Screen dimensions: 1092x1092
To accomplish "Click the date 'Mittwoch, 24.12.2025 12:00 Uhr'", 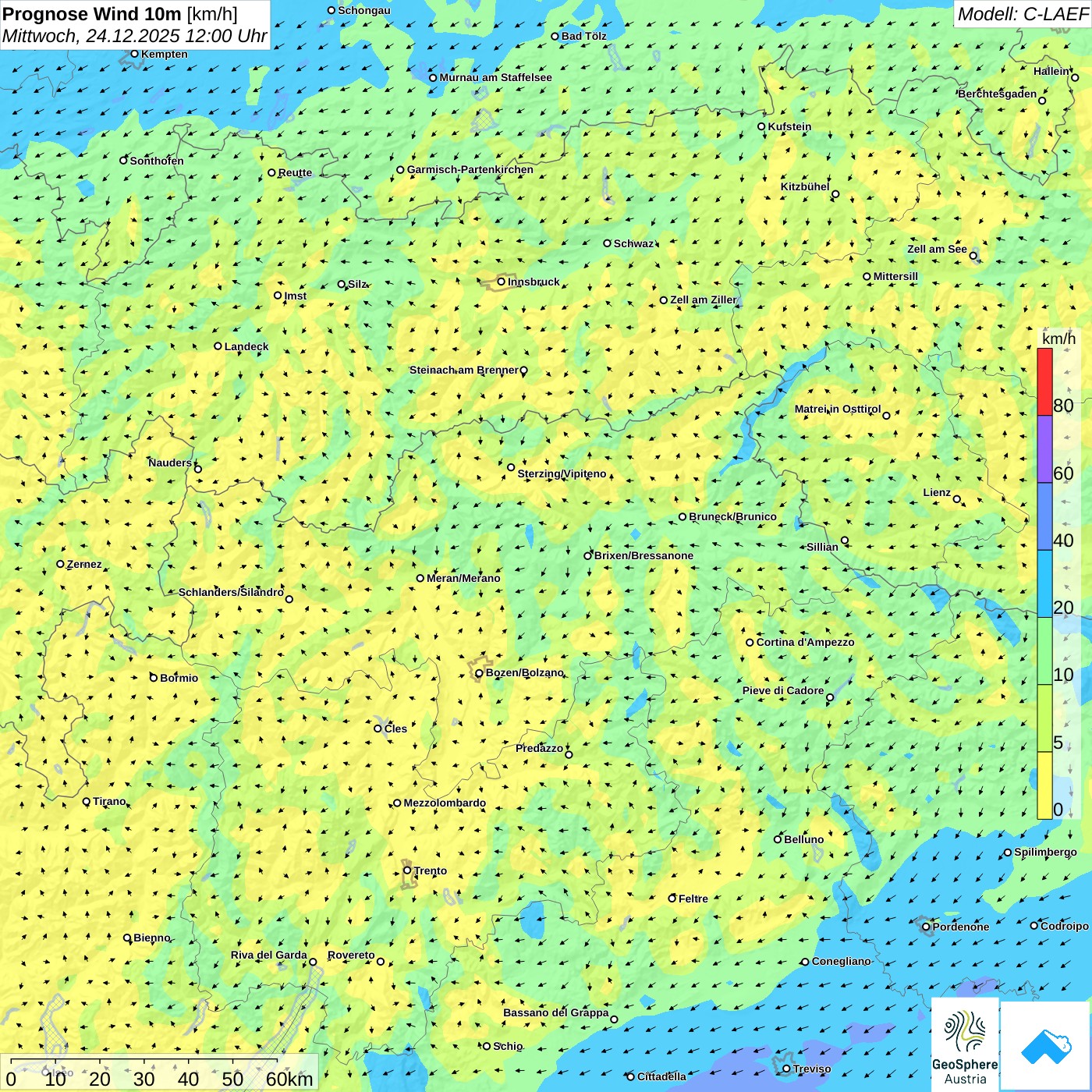I will (x=134, y=37).
